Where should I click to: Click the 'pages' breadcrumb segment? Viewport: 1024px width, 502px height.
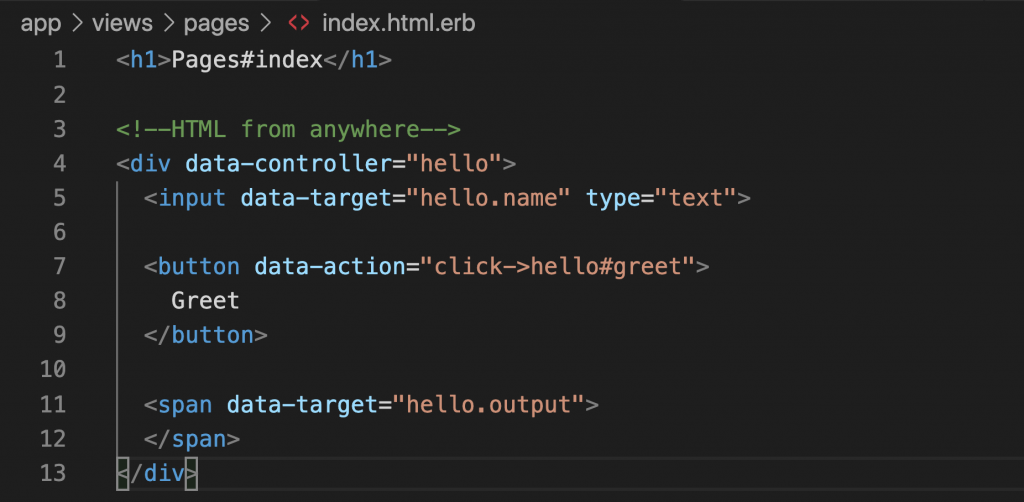(216, 24)
